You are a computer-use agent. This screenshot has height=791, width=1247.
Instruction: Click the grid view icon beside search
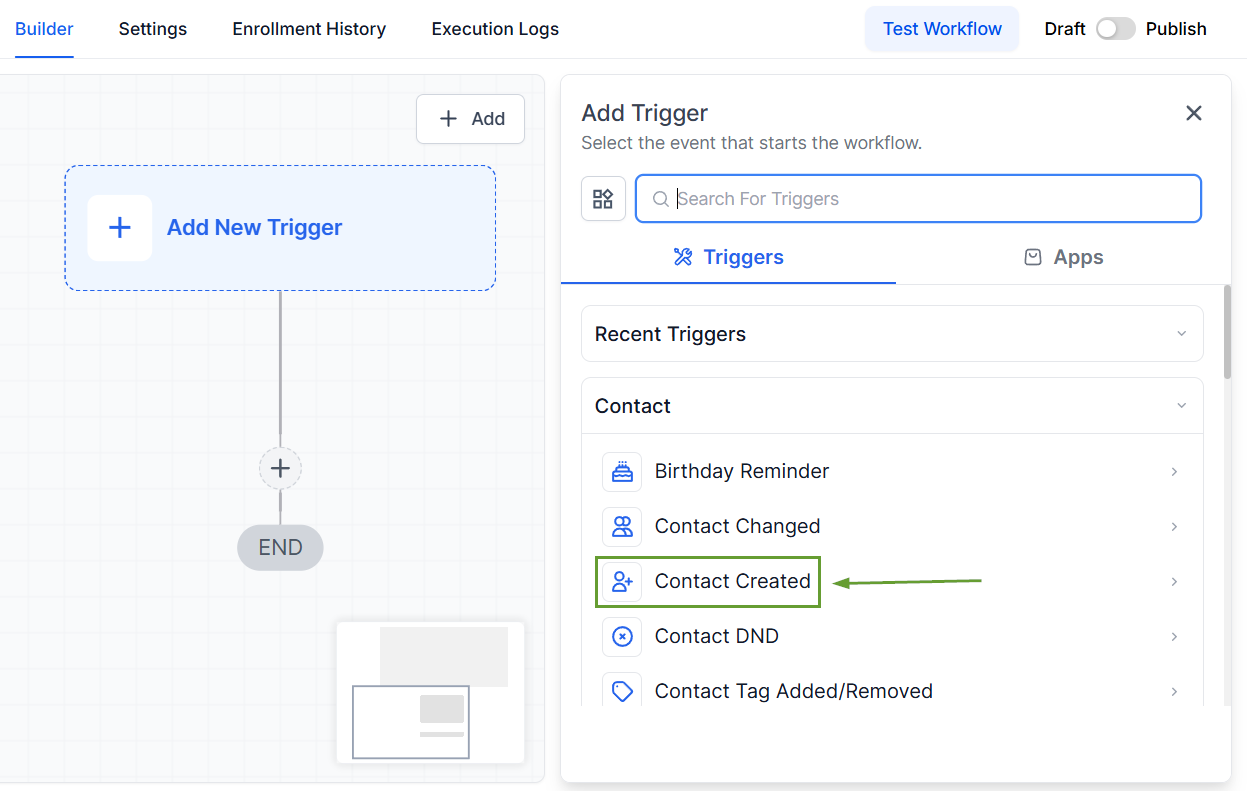click(603, 199)
